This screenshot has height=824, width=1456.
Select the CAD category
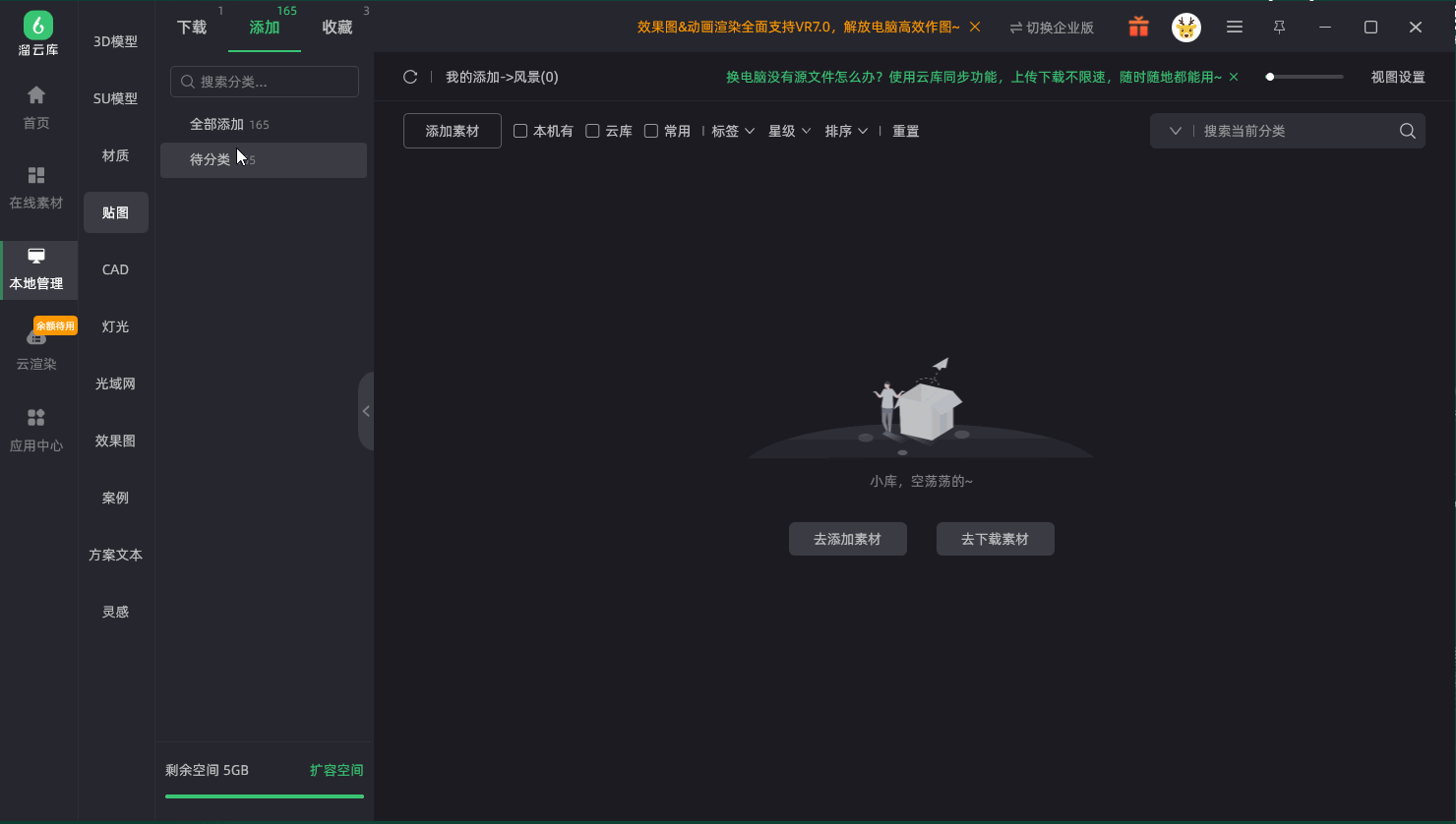tap(116, 269)
